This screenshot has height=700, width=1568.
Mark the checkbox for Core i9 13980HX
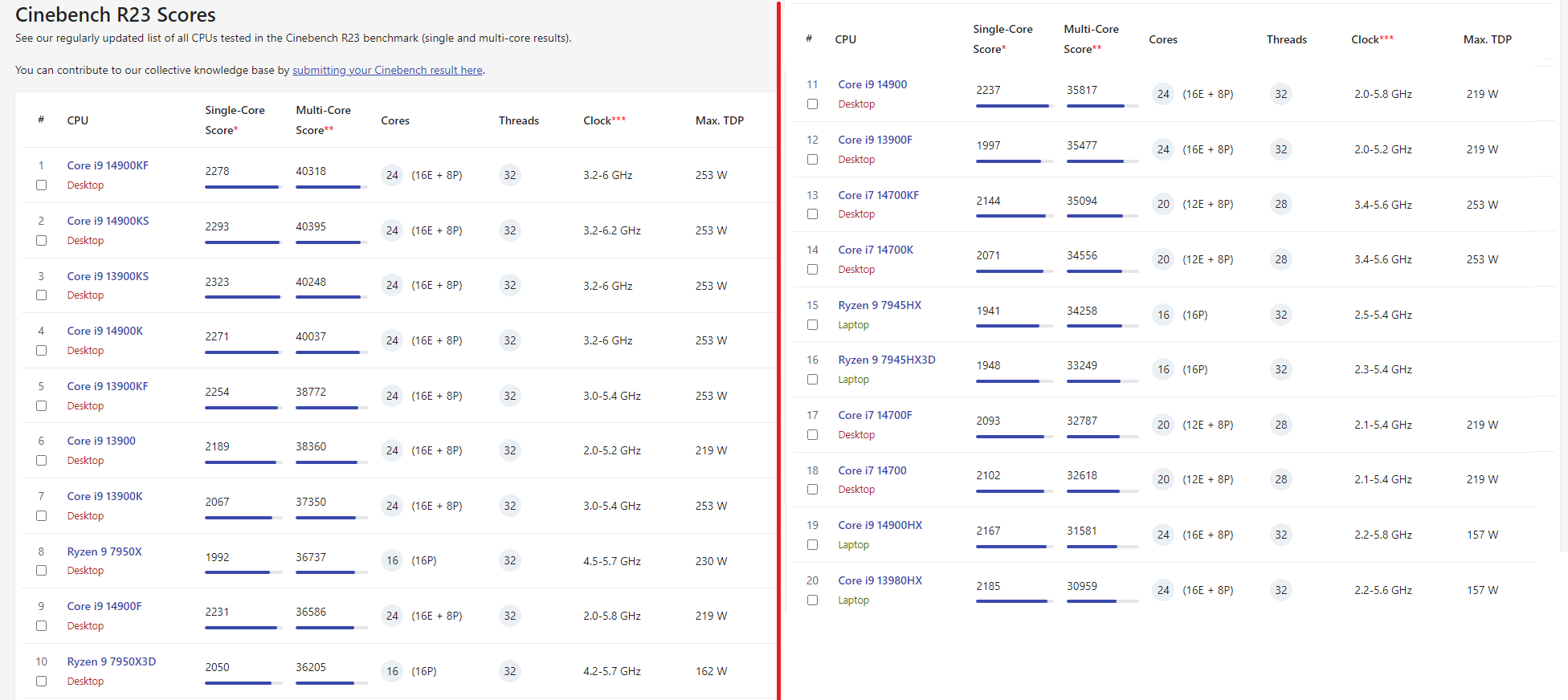[x=813, y=600]
